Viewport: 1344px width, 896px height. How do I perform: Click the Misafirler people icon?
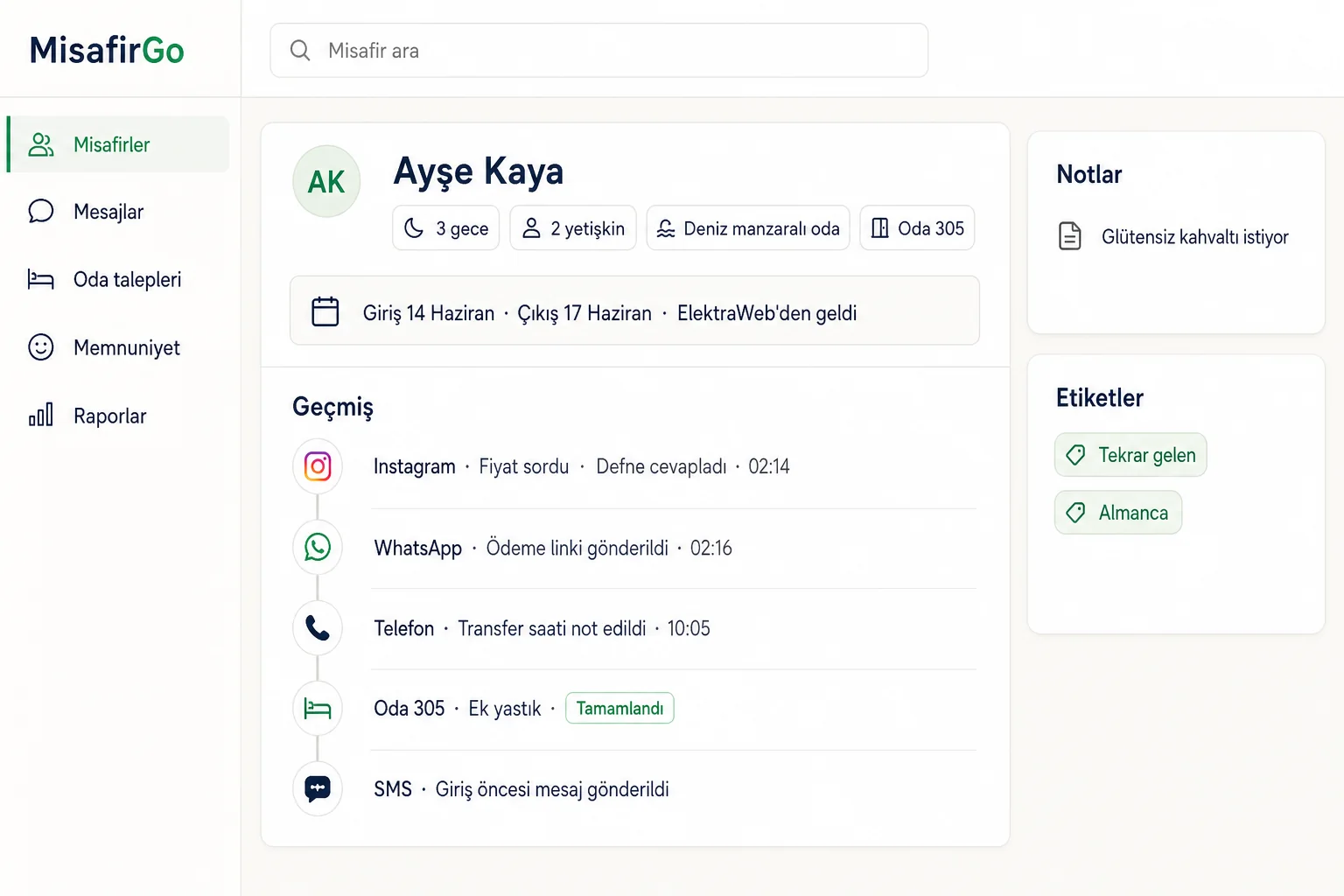click(x=41, y=144)
